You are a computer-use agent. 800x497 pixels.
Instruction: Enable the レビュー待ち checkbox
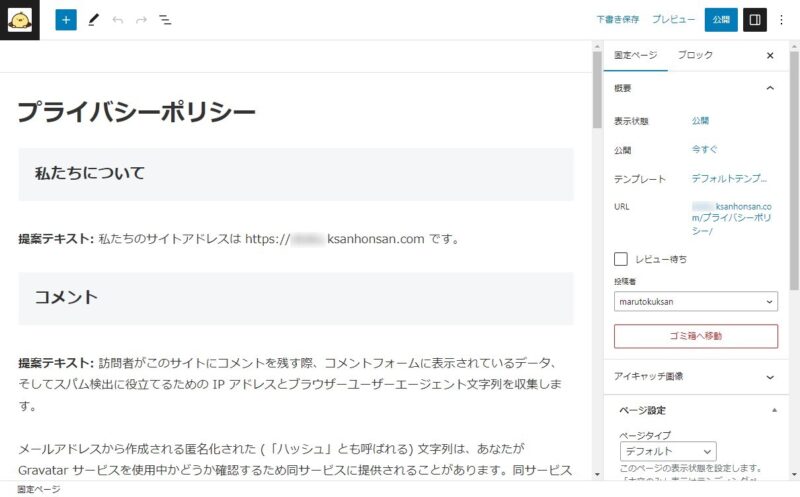[620, 259]
